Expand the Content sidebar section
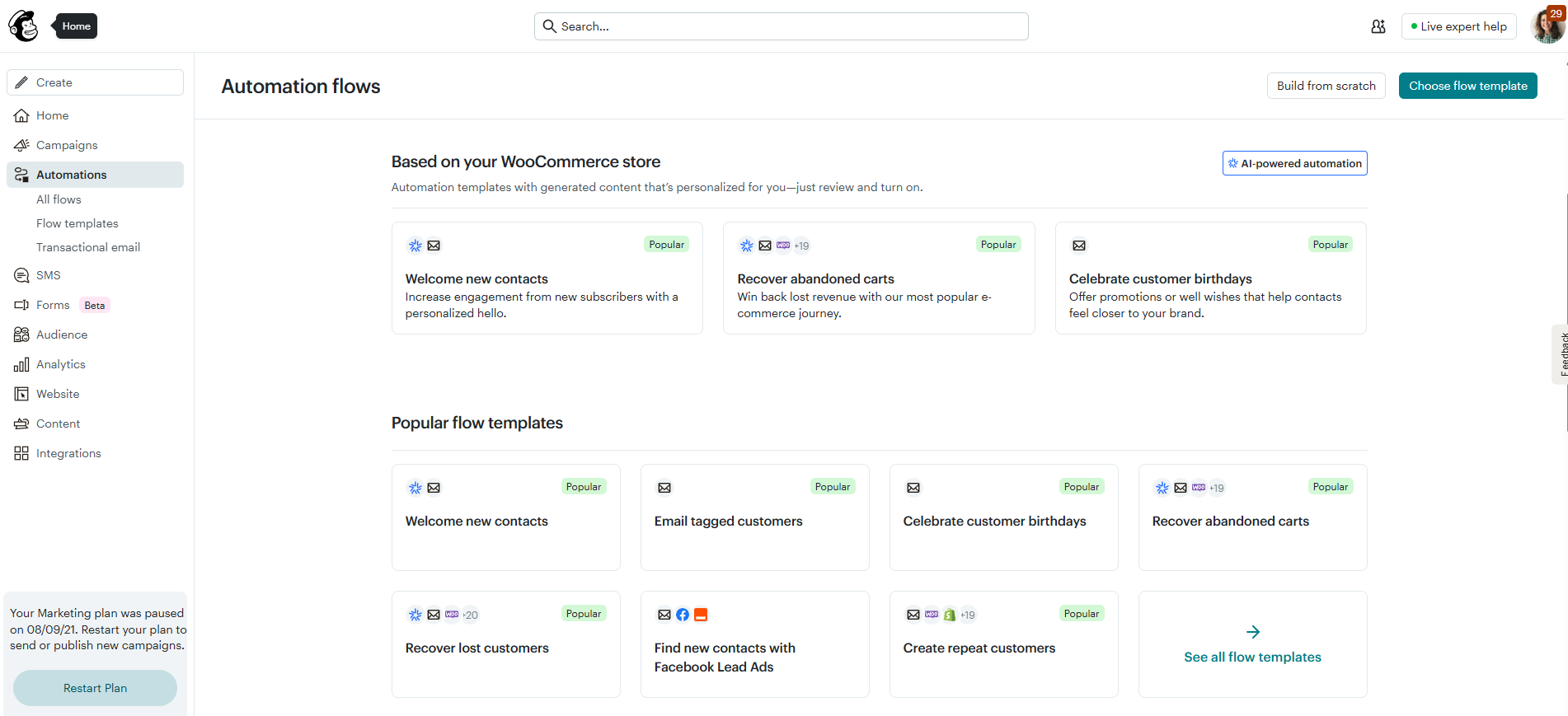The height and width of the screenshot is (716, 1568). coord(58,424)
